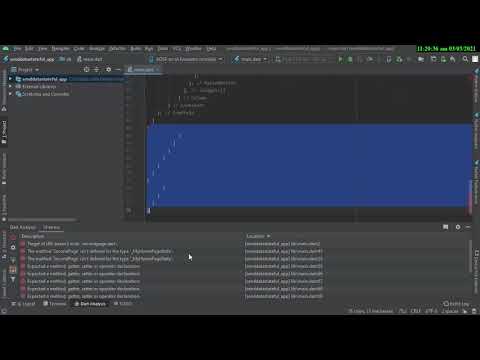
Task: Open Dart Analysis panel gear settings
Action: click(458, 227)
